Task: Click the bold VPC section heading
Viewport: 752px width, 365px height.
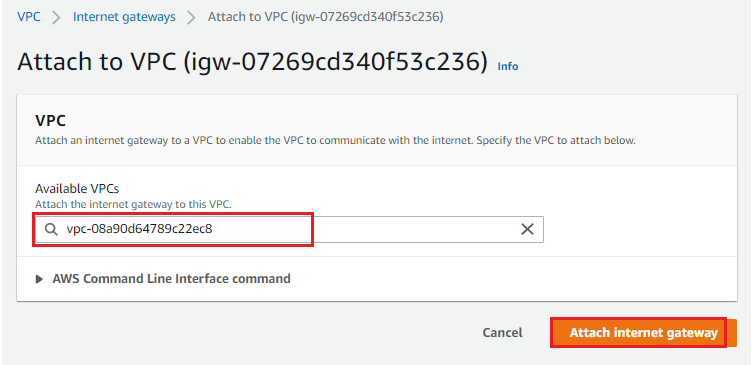Action: pos(50,121)
